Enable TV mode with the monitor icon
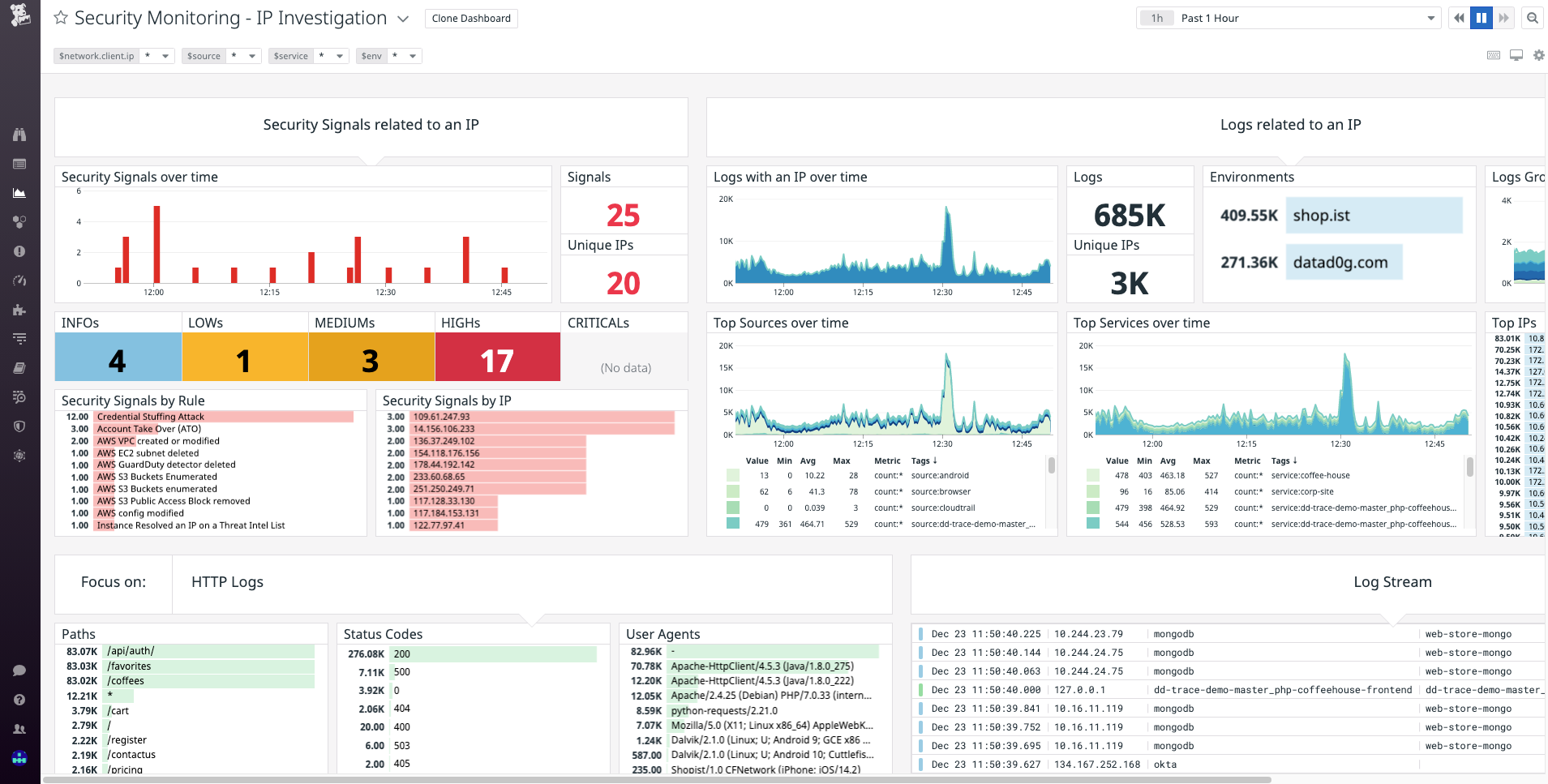The image size is (1548, 784). click(1516, 55)
